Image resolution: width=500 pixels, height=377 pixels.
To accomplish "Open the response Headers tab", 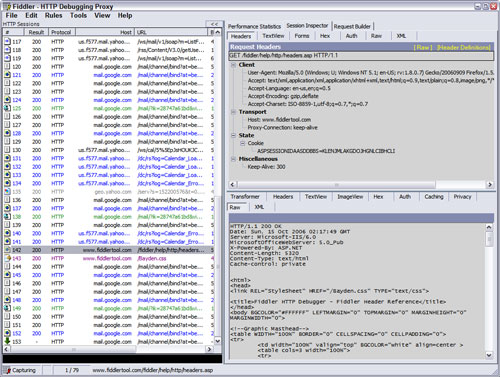I will 283,197.
